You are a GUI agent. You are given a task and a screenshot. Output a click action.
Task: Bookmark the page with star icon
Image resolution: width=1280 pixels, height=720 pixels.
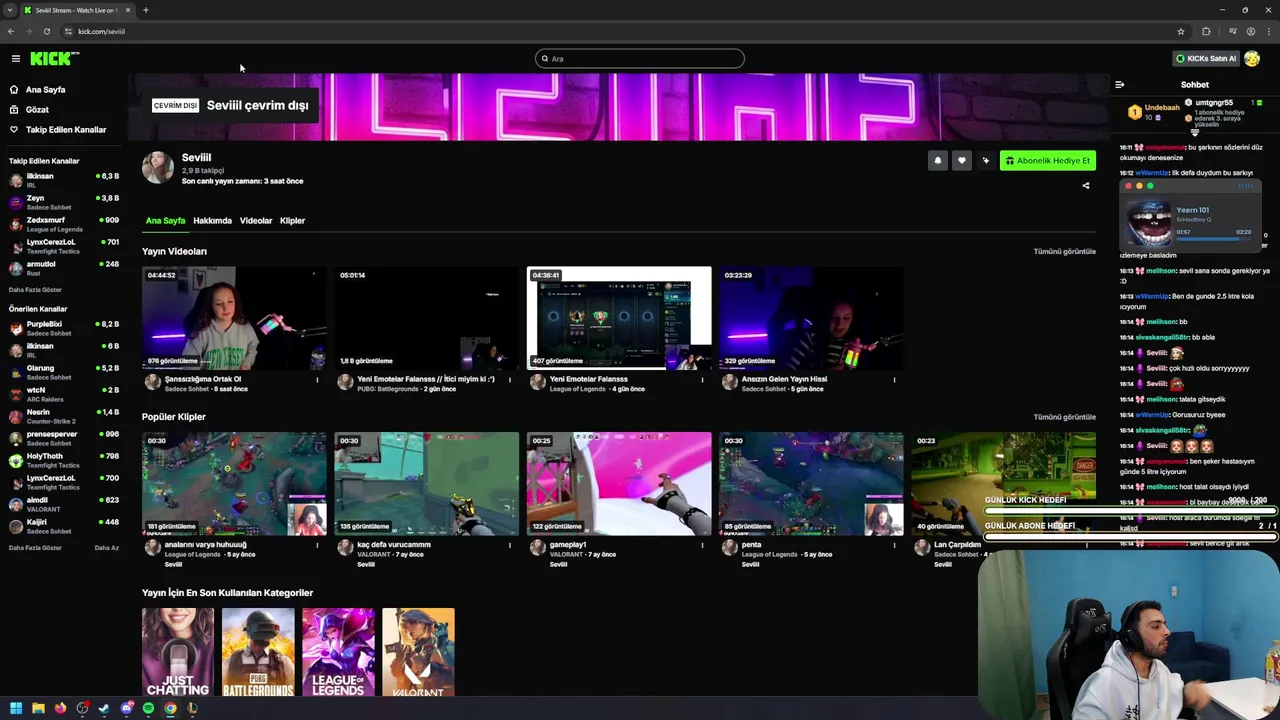[x=1181, y=32]
